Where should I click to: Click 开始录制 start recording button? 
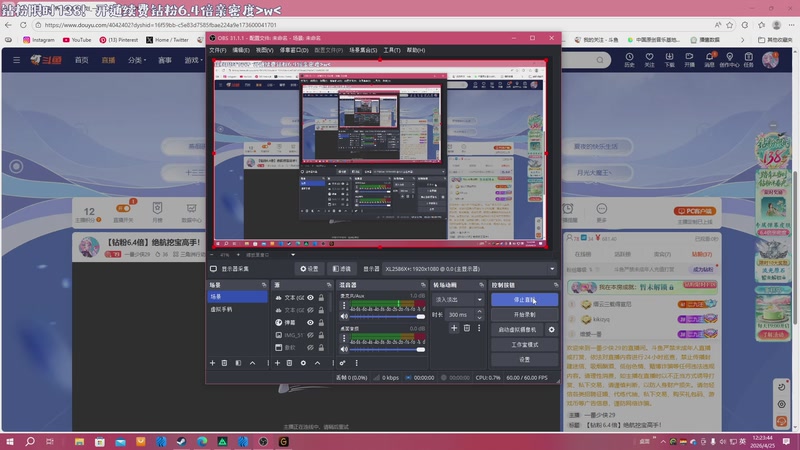pyautogui.click(x=524, y=314)
